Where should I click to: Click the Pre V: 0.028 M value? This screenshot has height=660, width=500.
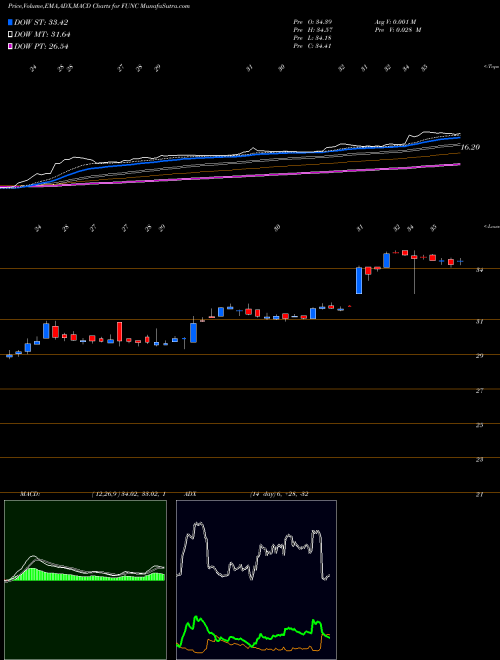tap(399, 30)
